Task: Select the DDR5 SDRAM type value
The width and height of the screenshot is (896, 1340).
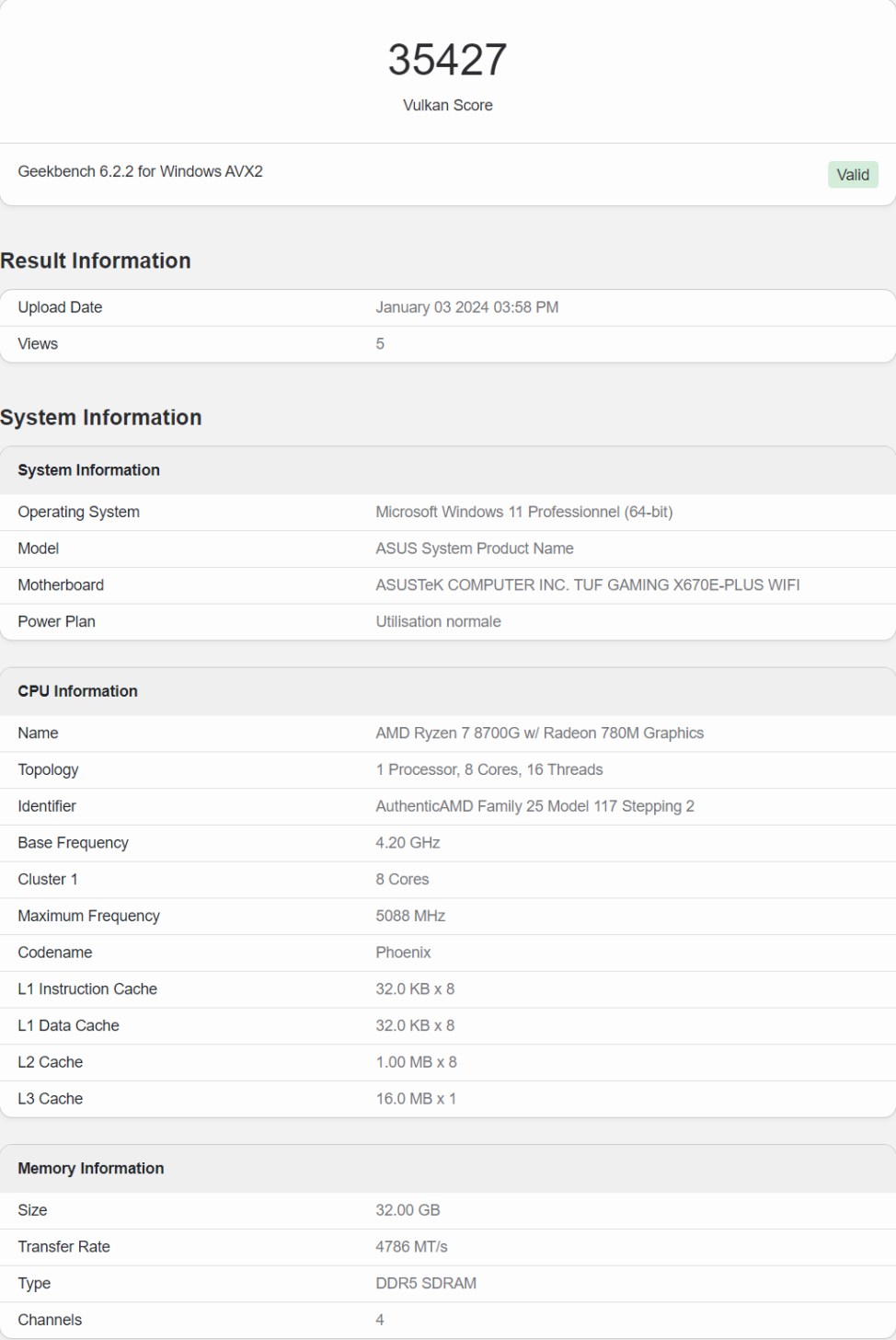Action: point(425,1284)
